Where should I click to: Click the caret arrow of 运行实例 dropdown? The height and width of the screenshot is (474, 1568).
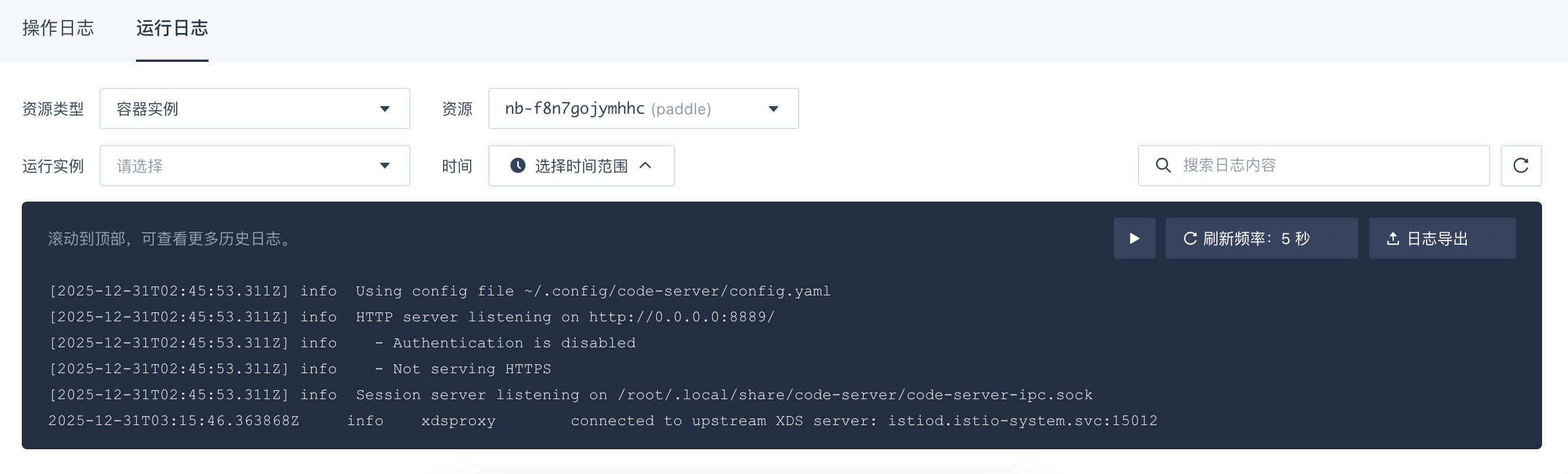click(x=385, y=166)
